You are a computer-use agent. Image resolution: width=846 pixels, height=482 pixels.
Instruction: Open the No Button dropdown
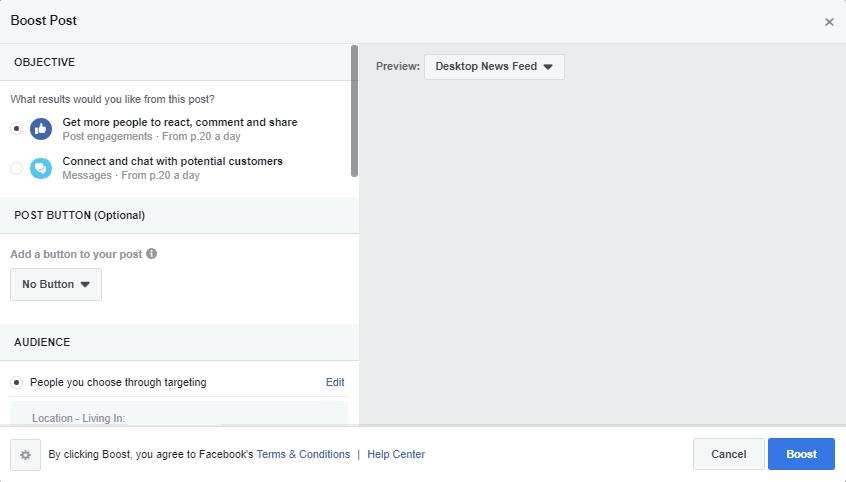[56, 284]
